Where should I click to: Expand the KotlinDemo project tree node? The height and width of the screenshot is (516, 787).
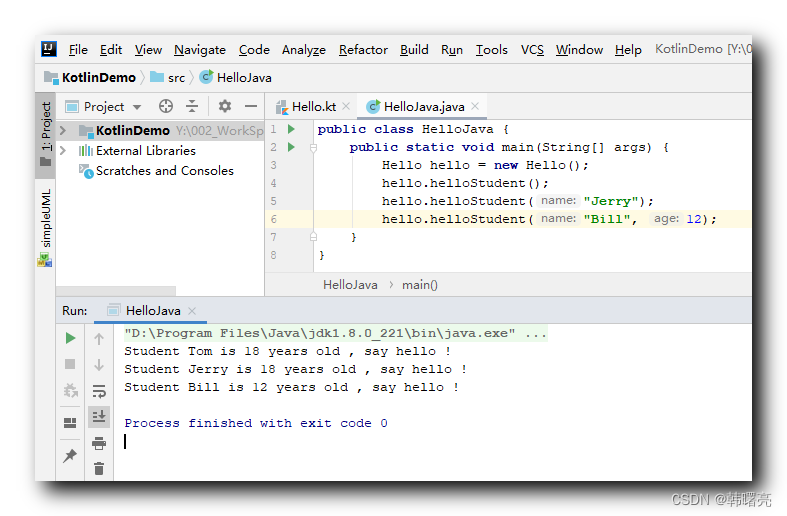(x=63, y=131)
